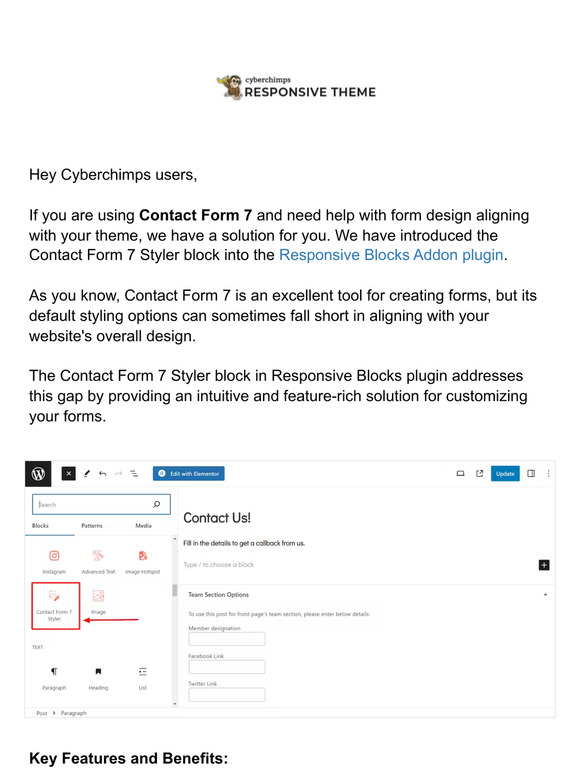Click the Update button

pos(505,474)
